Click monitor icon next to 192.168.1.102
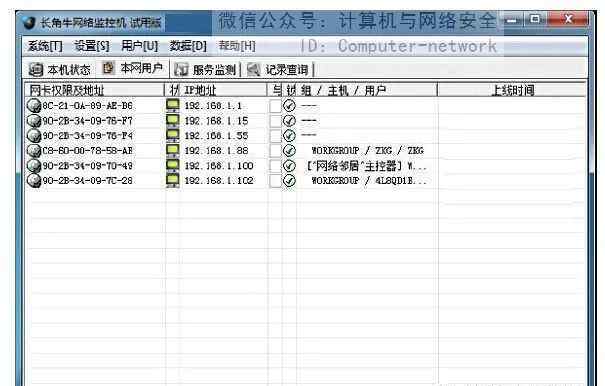The image size is (605, 386). (172, 181)
